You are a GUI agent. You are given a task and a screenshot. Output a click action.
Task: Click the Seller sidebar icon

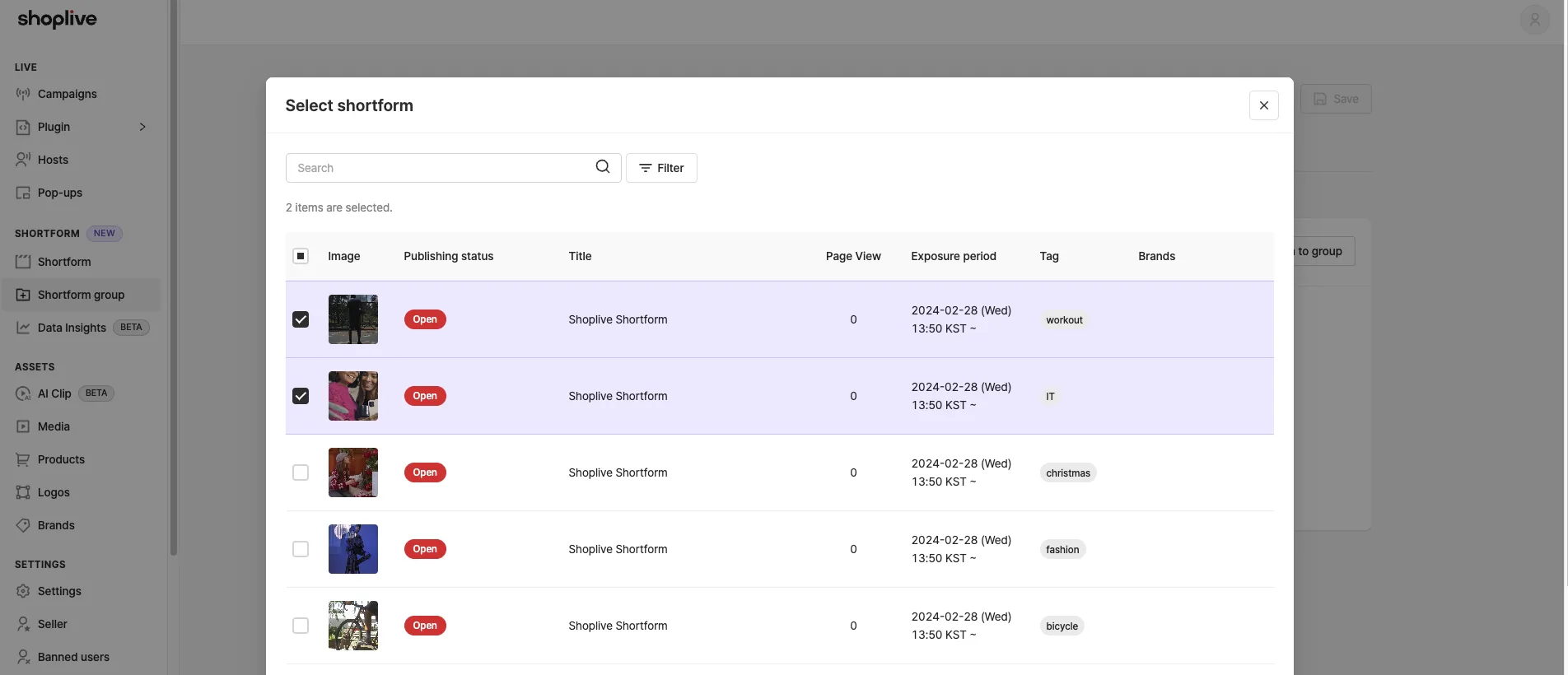23,624
